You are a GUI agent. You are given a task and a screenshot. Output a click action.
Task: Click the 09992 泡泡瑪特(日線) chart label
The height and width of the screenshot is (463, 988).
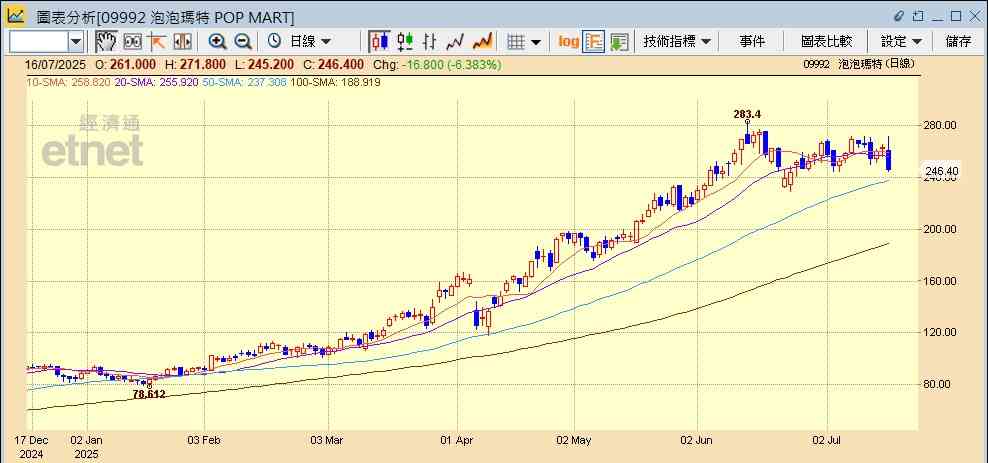point(859,64)
